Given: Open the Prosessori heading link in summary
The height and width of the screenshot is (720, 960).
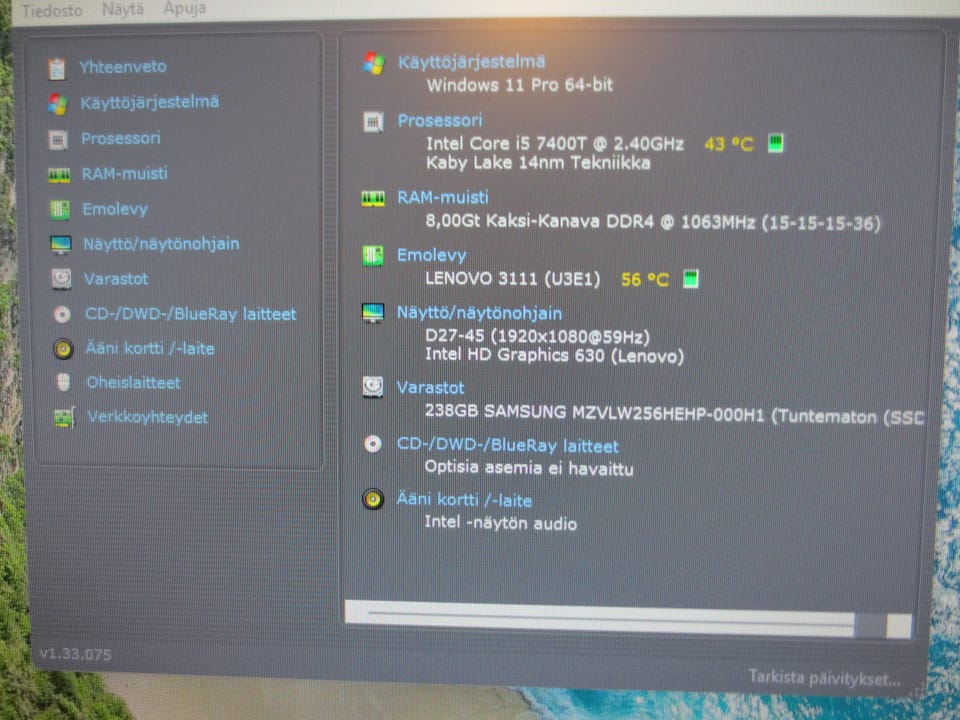Looking at the screenshot, I should 440,120.
